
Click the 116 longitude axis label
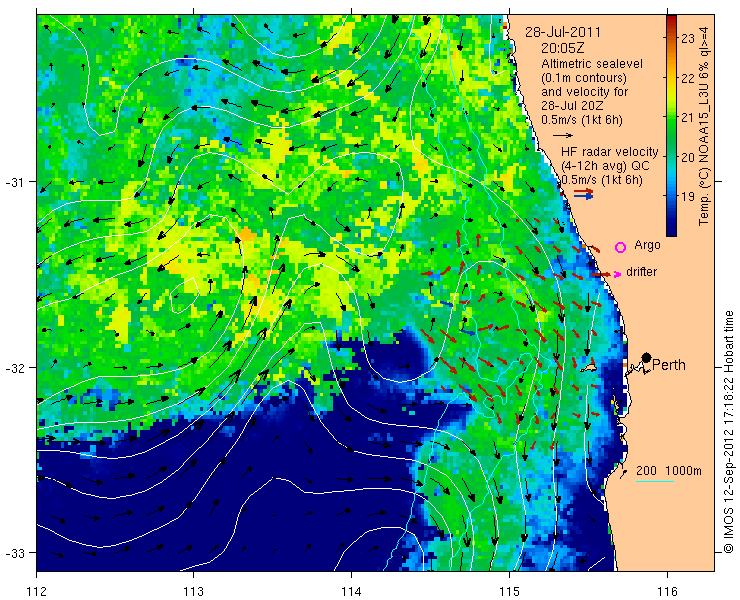[x=667, y=591]
